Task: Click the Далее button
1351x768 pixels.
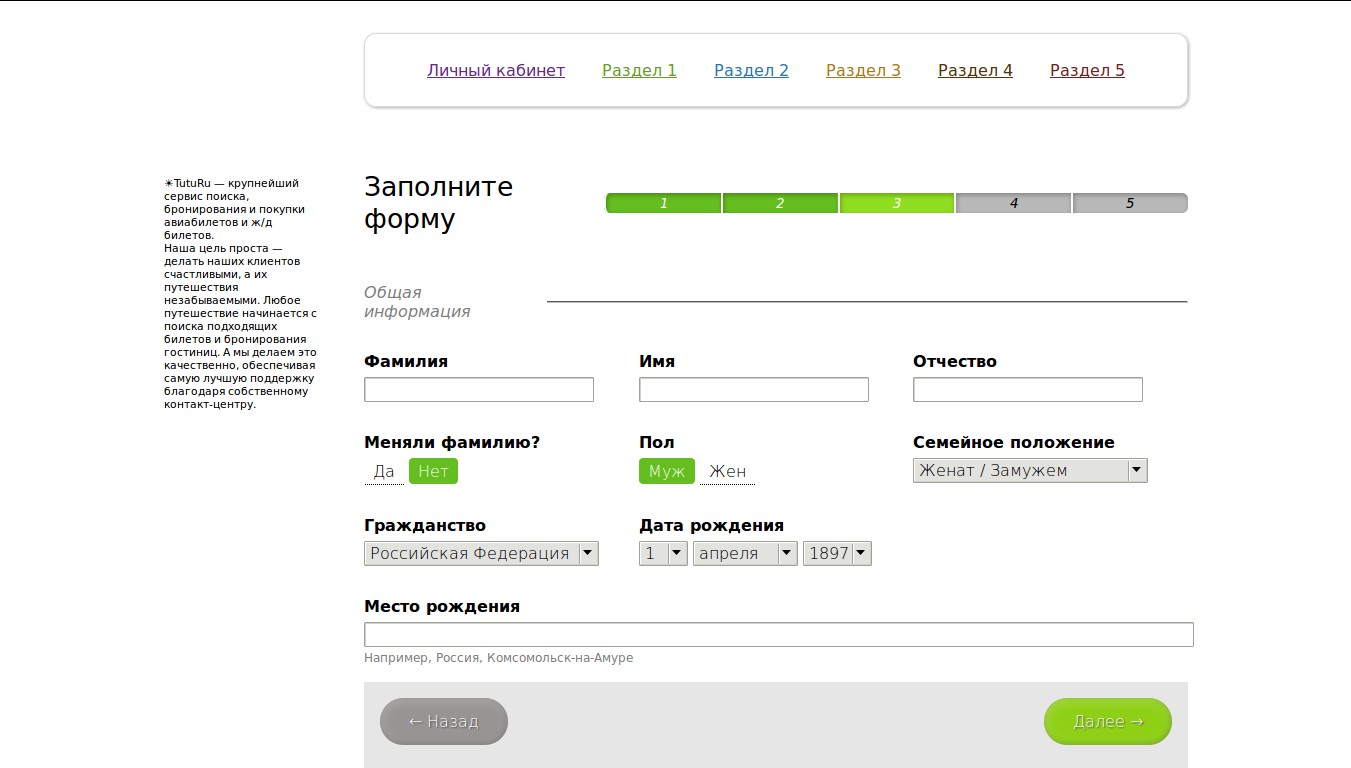Action: click(1108, 721)
